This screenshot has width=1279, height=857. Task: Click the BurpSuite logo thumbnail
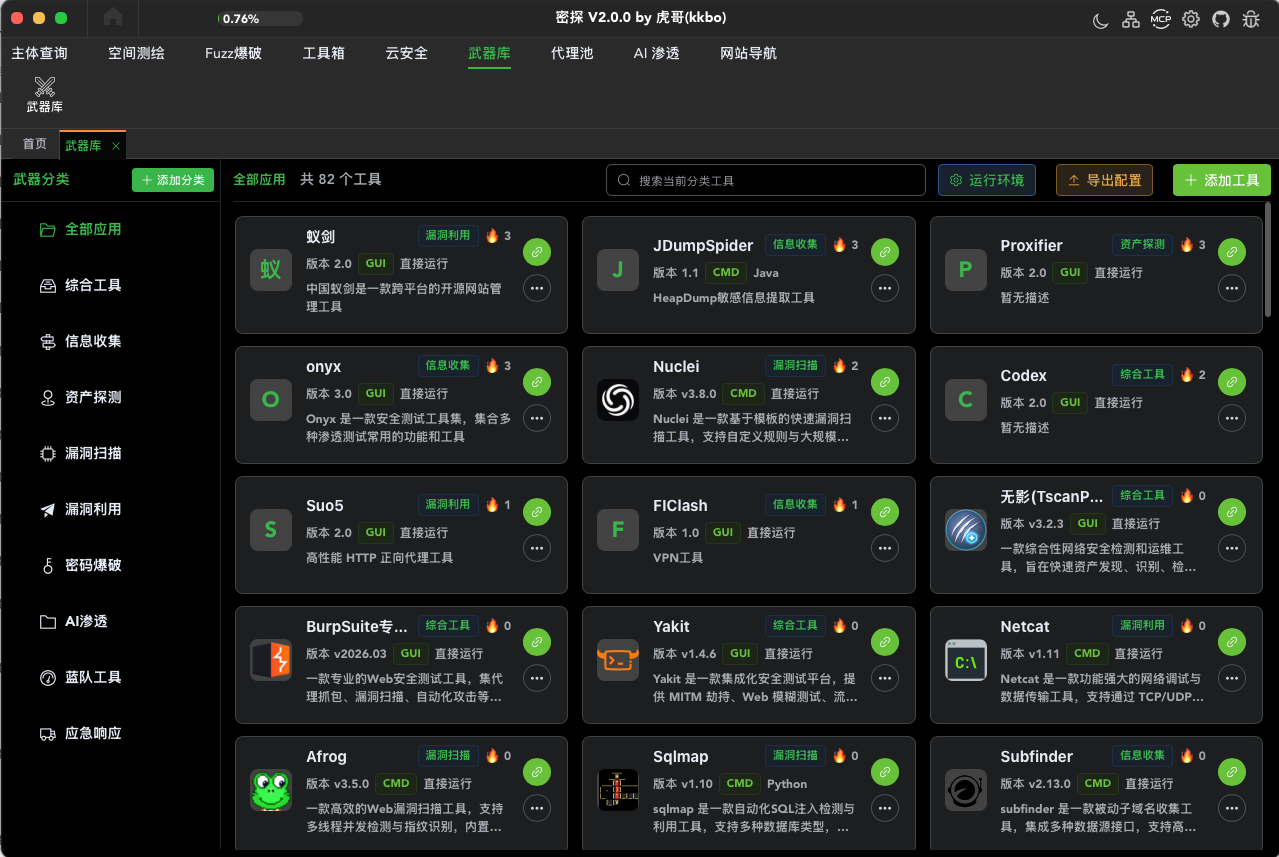click(x=271, y=660)
